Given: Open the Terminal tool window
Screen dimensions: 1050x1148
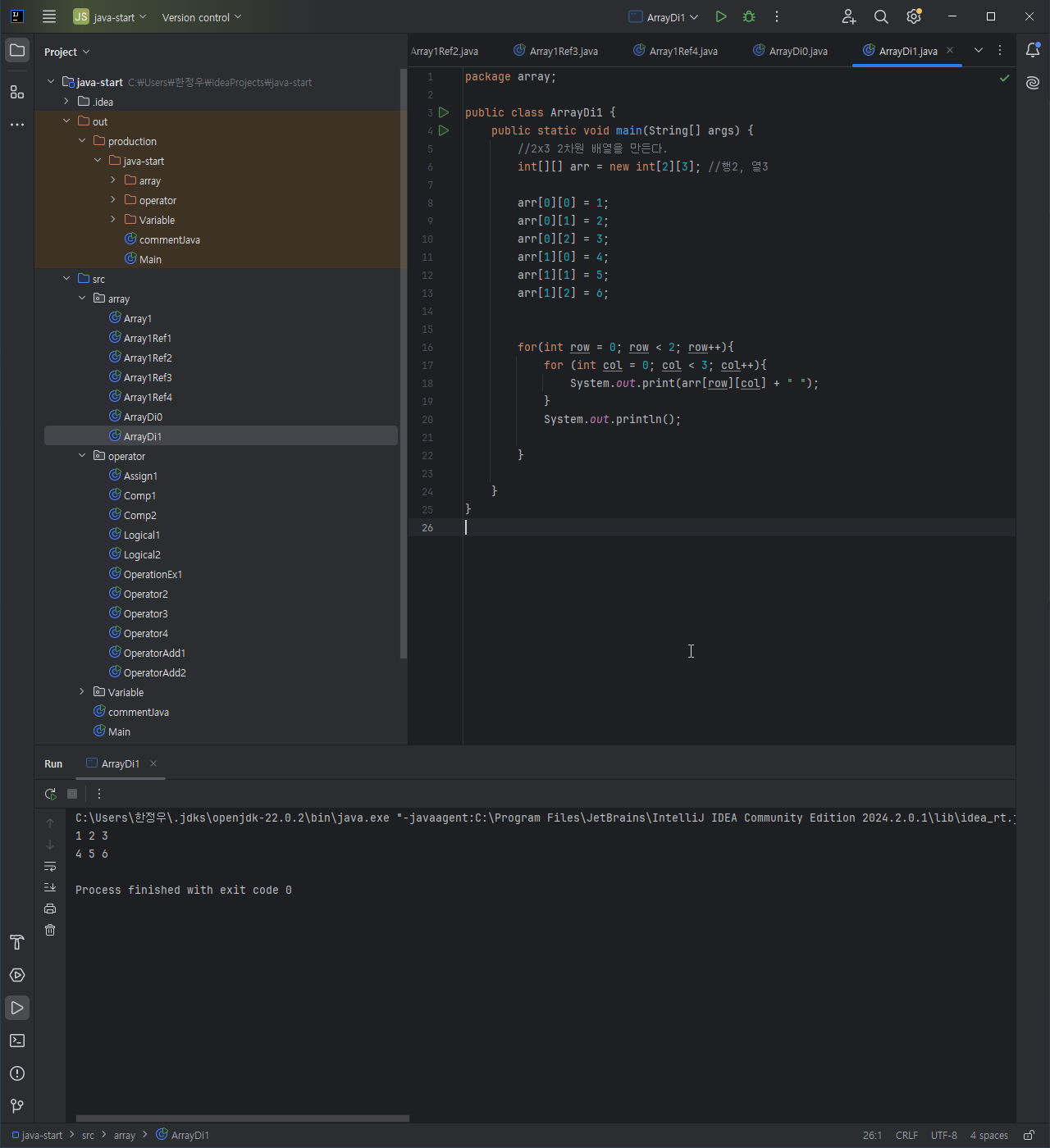Looking at the screenshot, I should click(x=17, y=1041).
